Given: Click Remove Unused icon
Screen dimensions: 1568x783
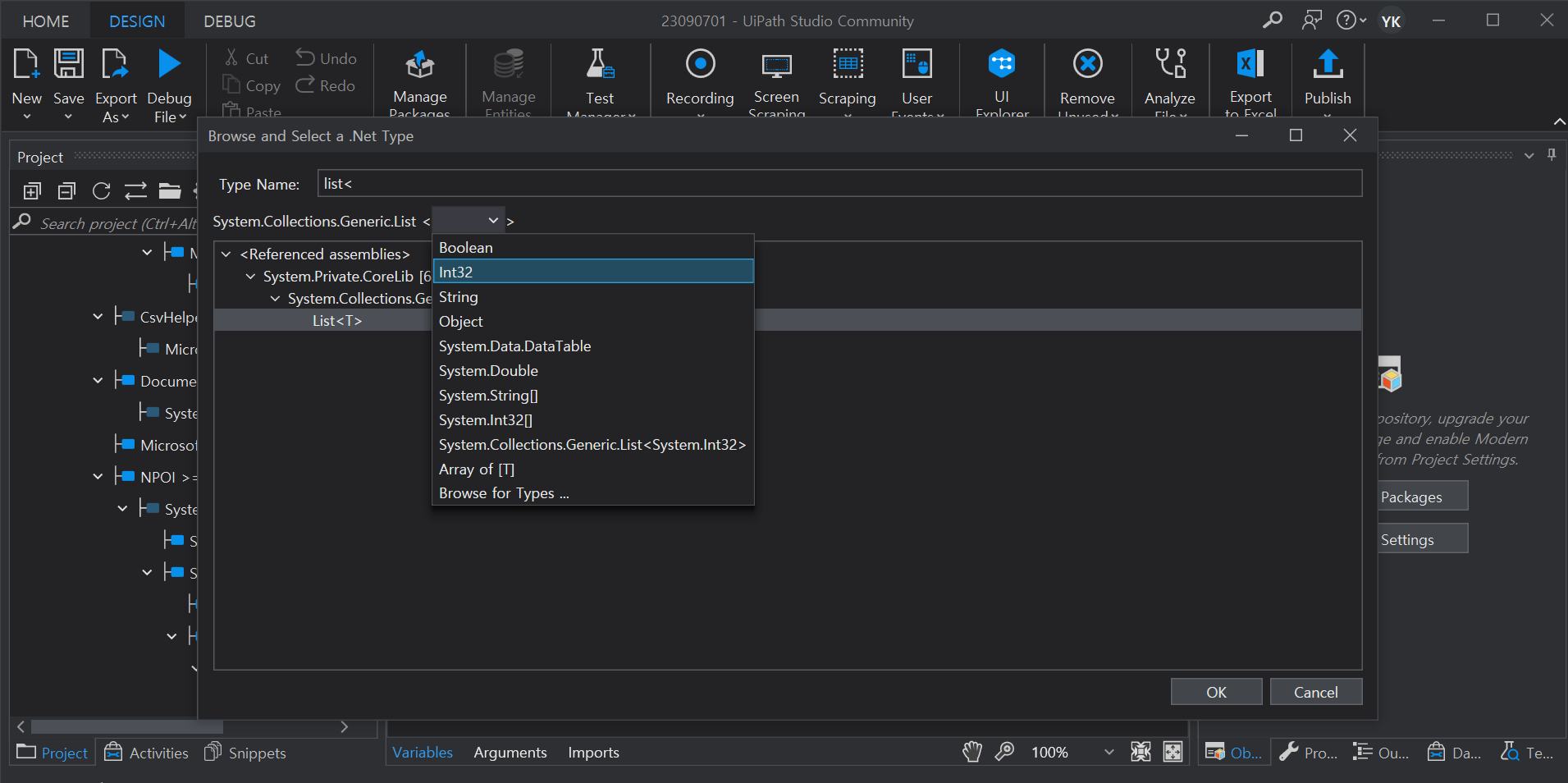Looking at the screenshot, I should coord(1088,63).
